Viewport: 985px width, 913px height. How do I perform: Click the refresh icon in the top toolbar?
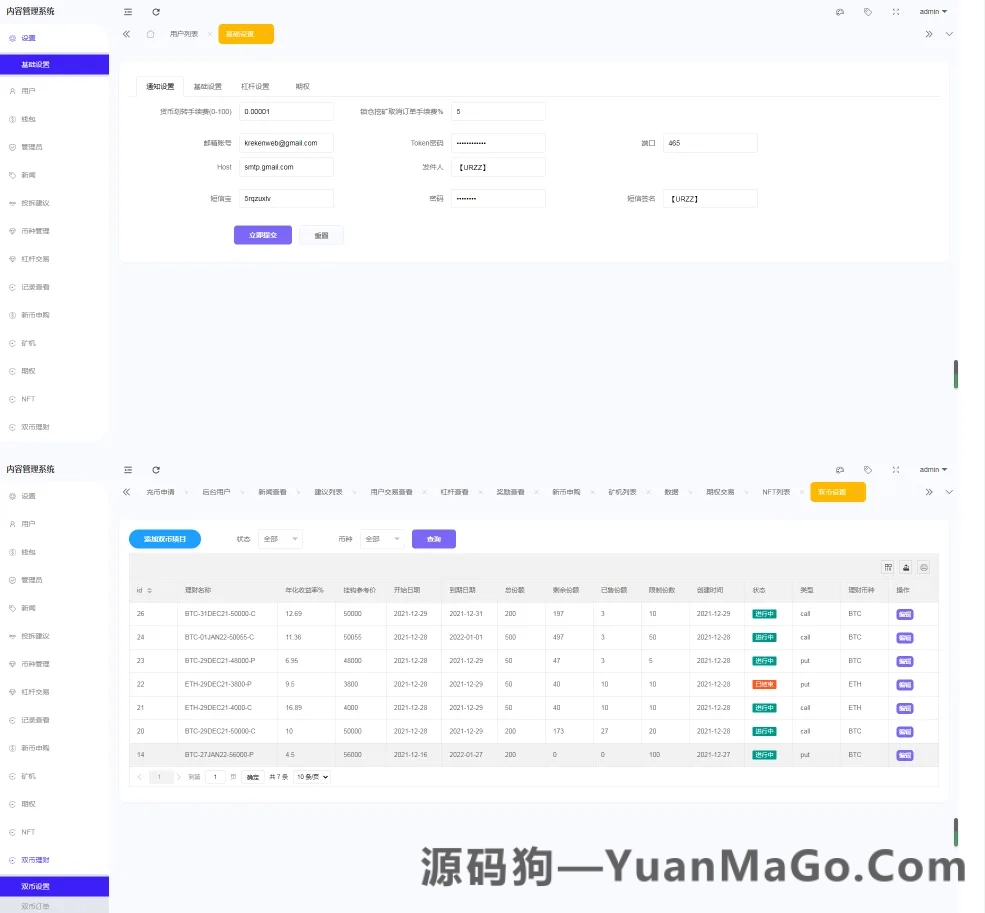click(x=155, y=11)
